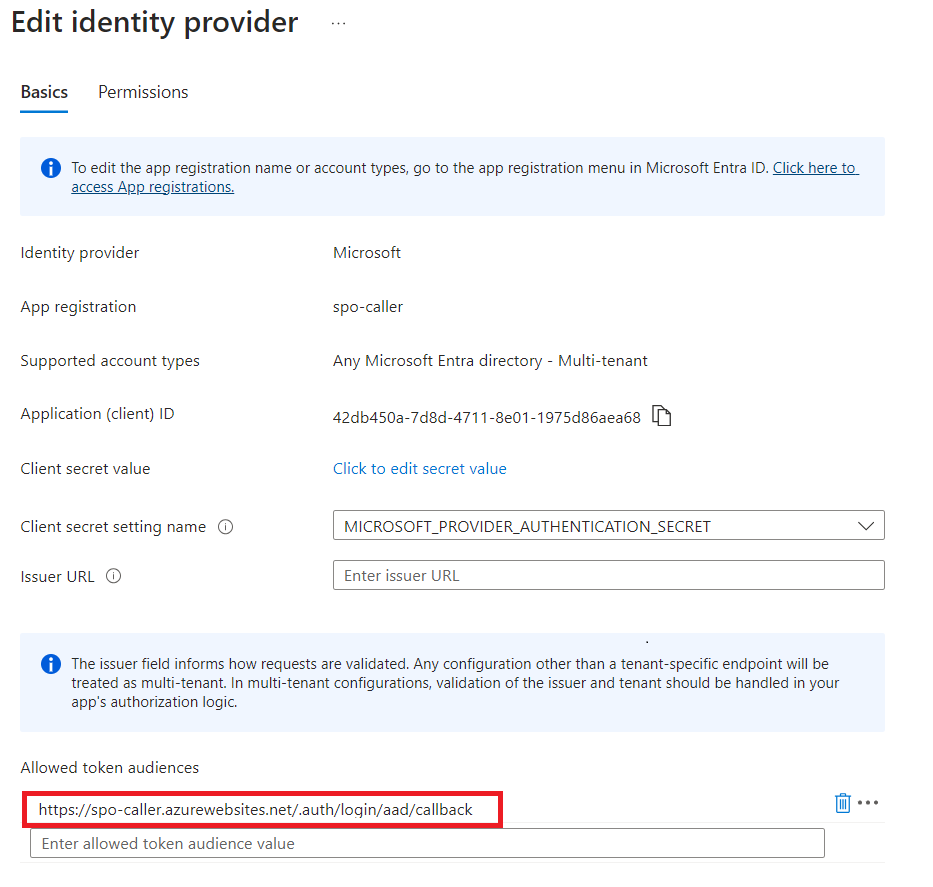
Task: Click the 'Edit identity provider' heading
Action: [x=155, y=23]
